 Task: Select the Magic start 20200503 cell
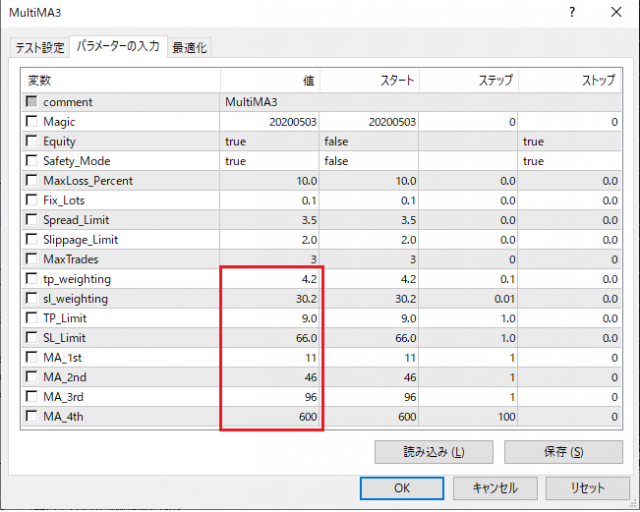(369, 122)
